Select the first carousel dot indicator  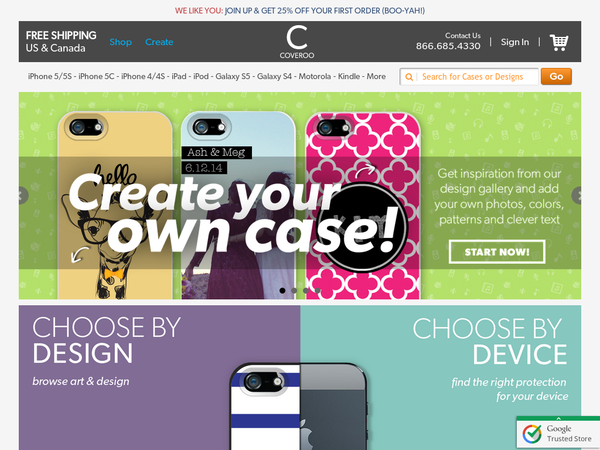[x=282, y=290]
